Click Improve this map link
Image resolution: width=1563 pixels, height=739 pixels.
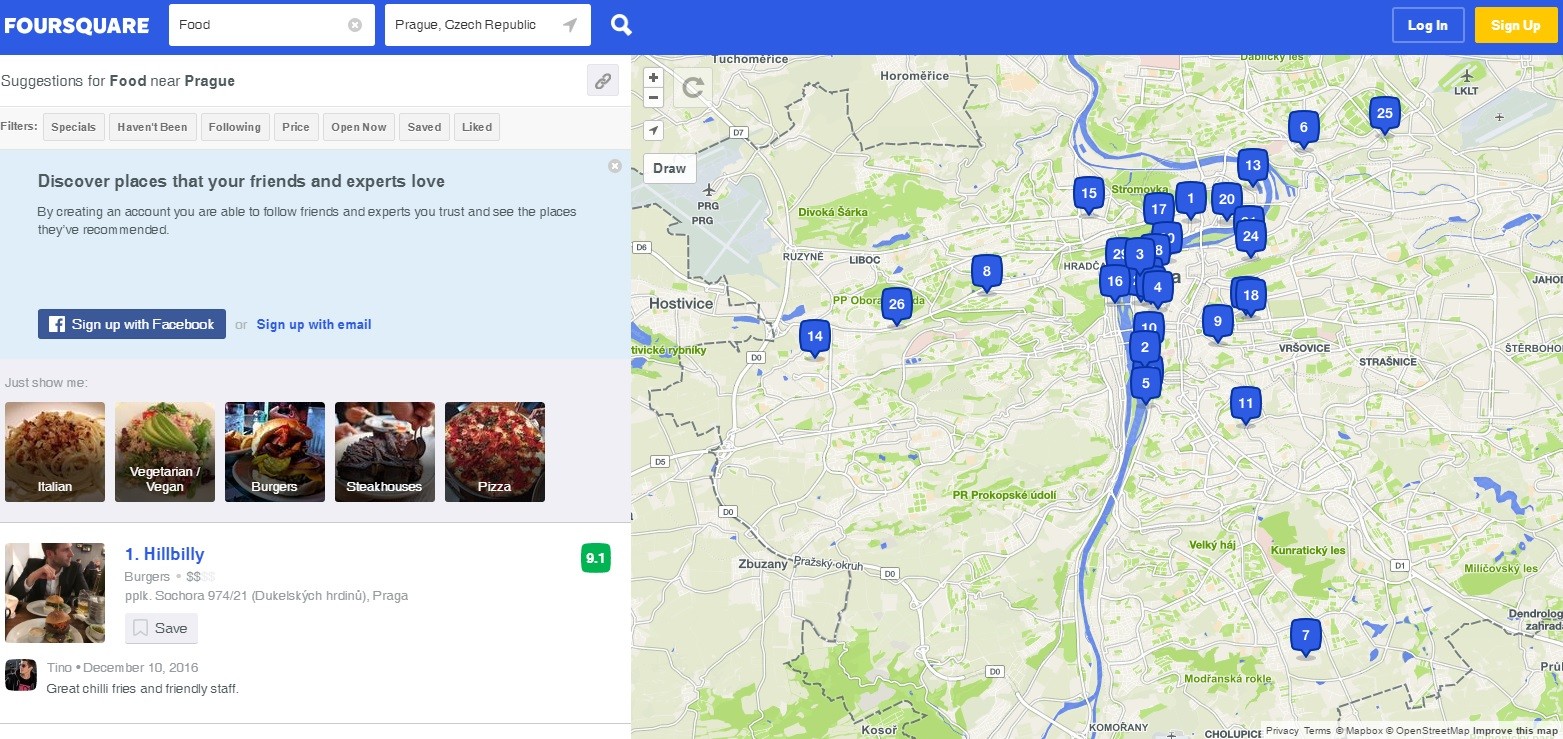tap(1515, 731)
